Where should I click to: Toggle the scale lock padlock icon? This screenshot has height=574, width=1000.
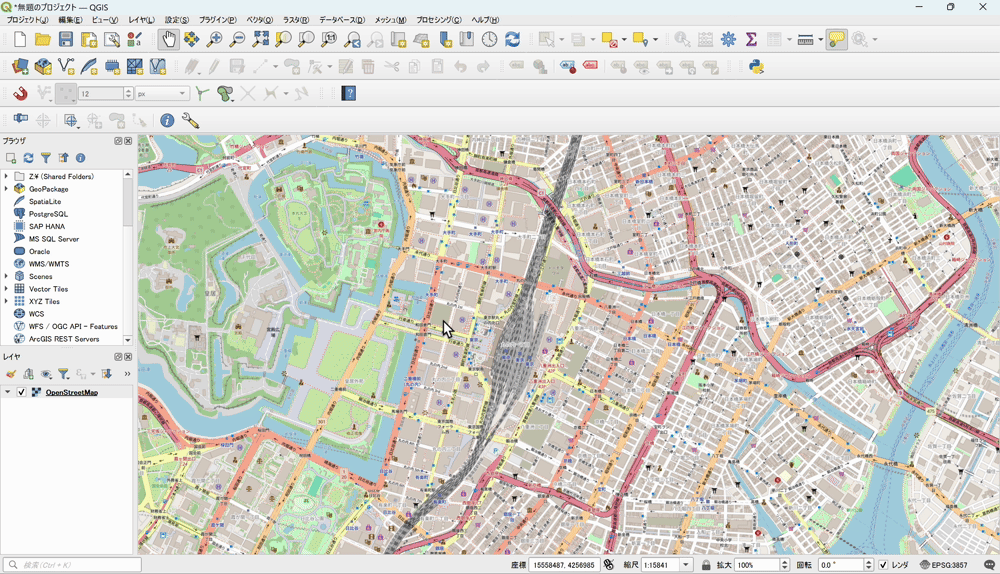pyautogui.click(x=706, y=565)
